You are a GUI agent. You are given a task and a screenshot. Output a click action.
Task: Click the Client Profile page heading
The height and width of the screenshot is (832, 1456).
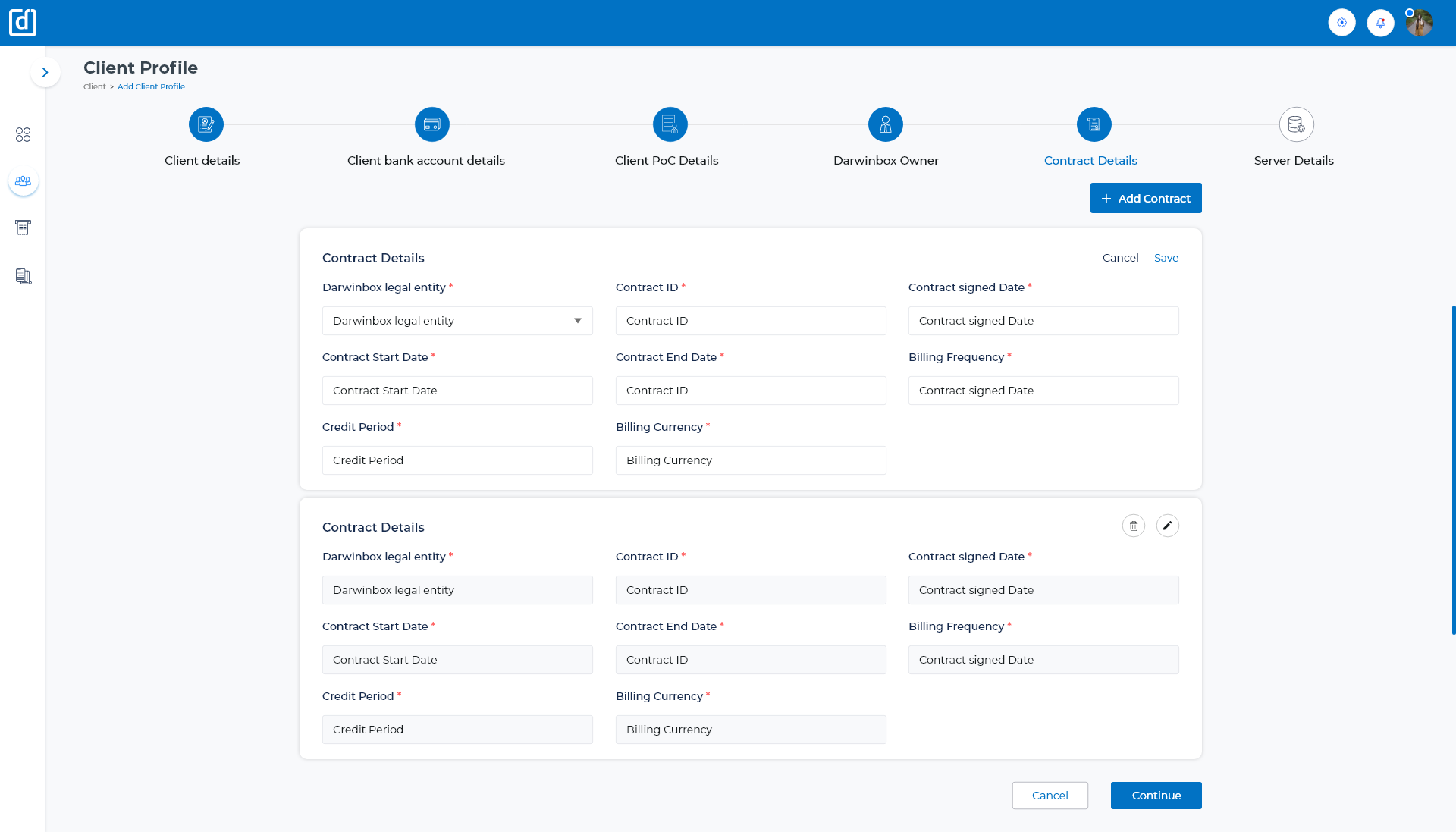pos(140,68)
